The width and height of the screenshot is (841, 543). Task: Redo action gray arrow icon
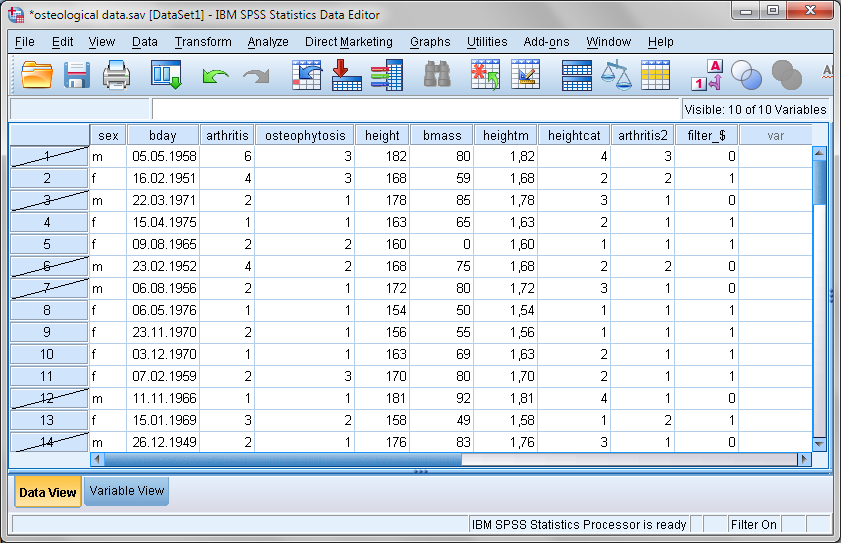pos(256,76)
